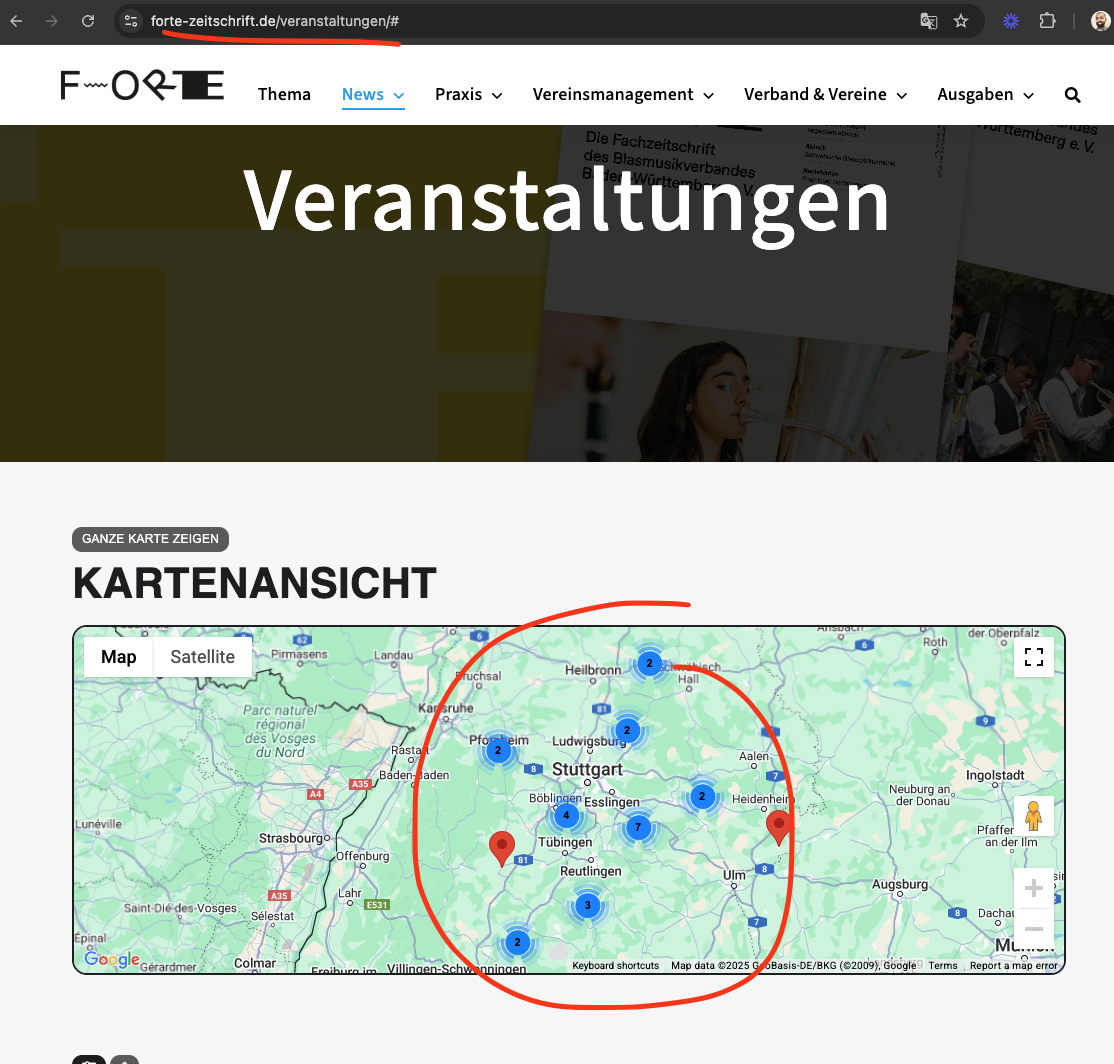The height and width of the screenshot is (1064, 1114).
Task: Select the red pin near Heidenheim
Action: coord(779,827)
